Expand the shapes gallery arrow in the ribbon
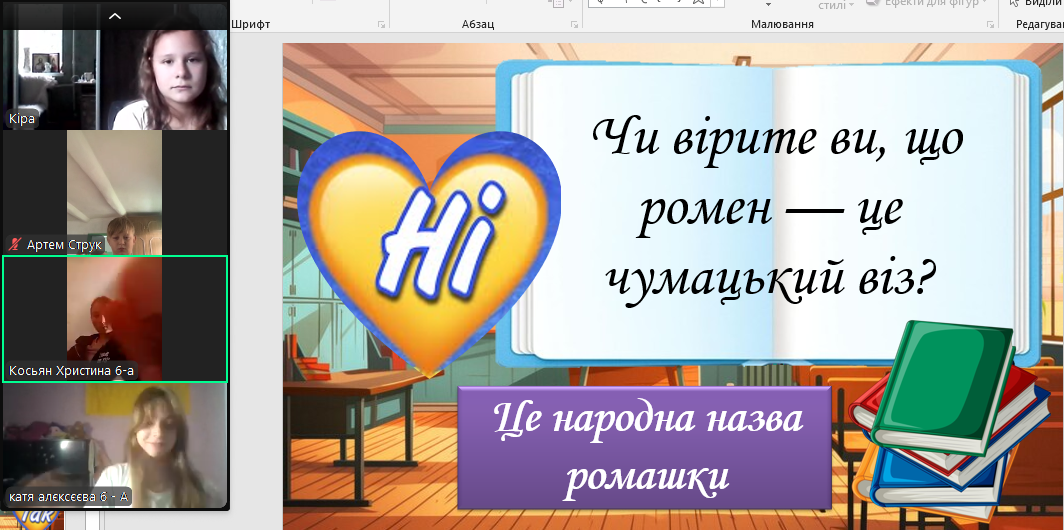Screen dimensions: 1064x530 pos(717,3)
